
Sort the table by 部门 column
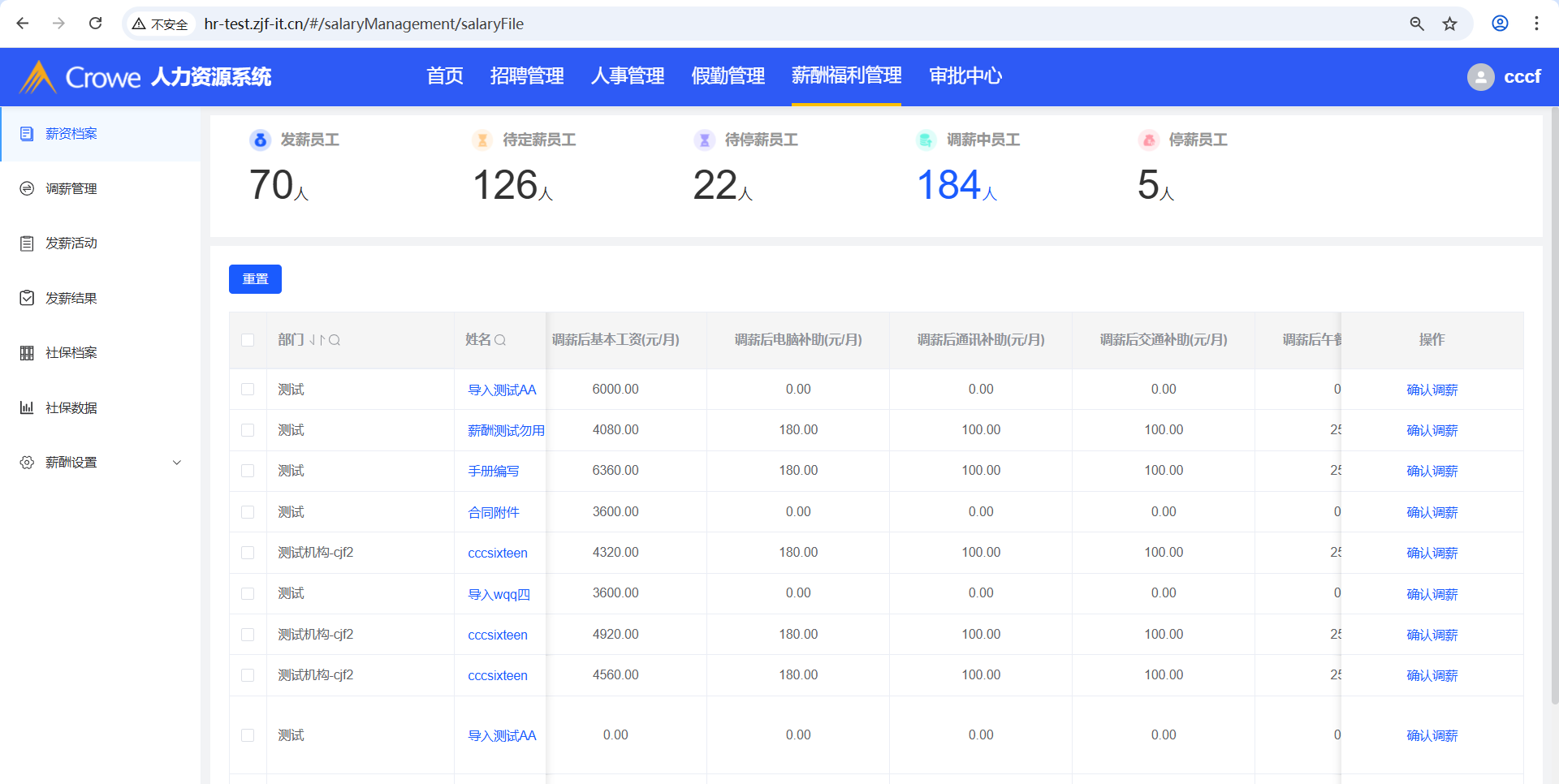(x=317, y=340)
